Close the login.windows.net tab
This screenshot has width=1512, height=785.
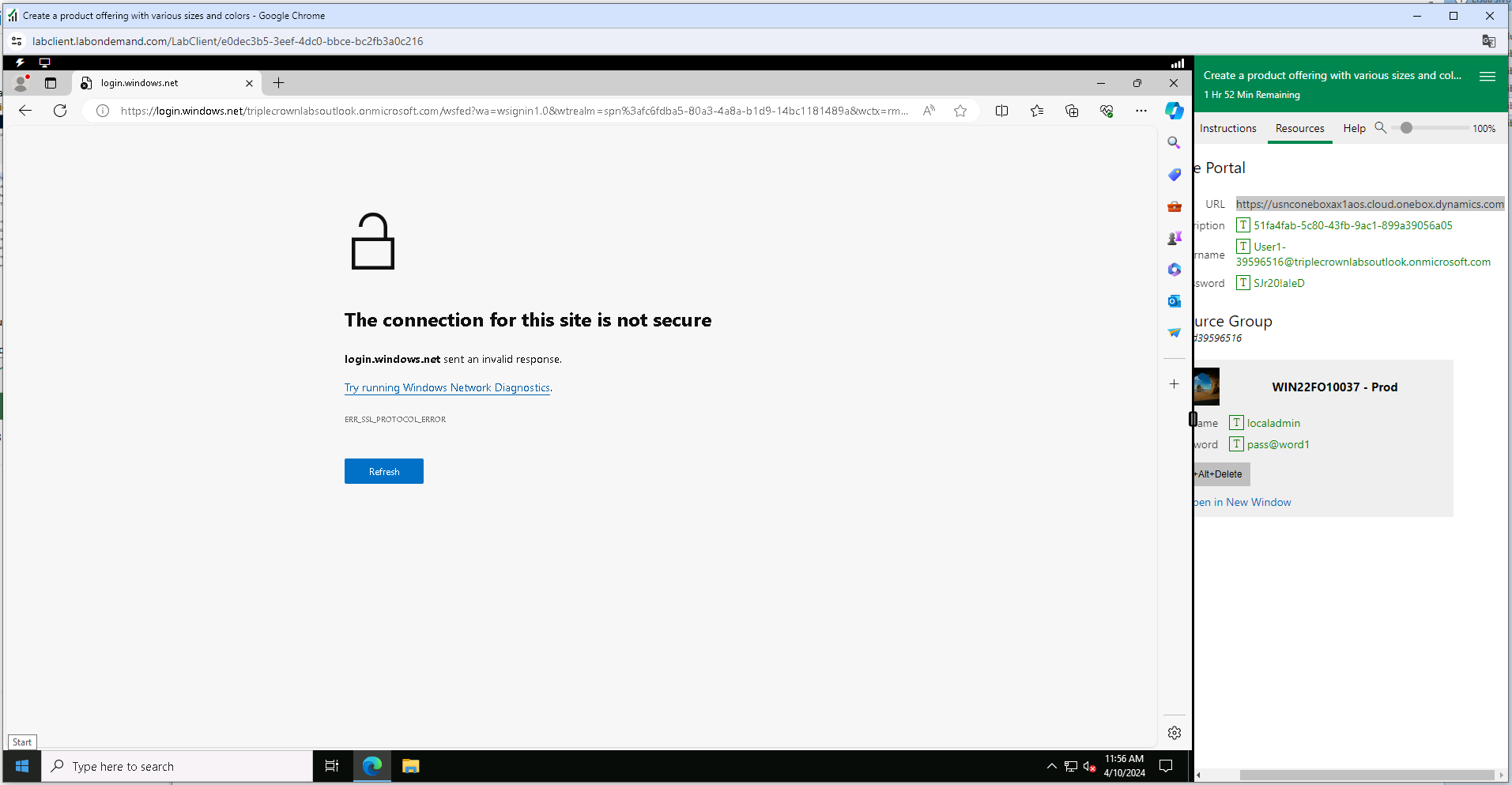(249, 83)
